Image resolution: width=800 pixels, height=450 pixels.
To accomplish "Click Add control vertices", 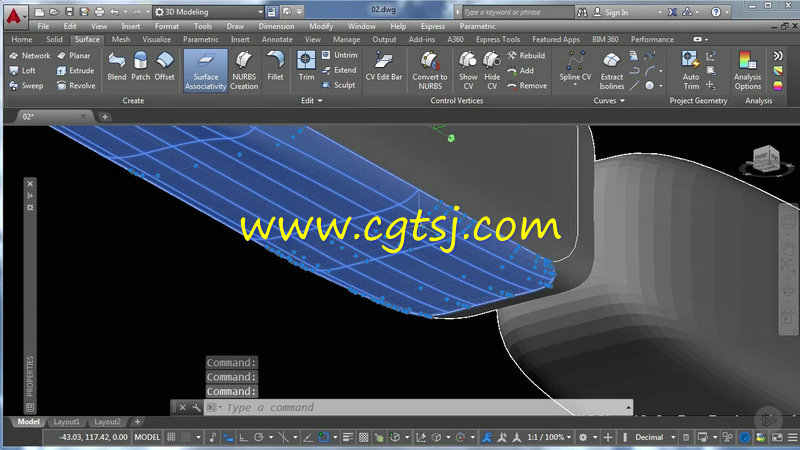I will click(x=520, y=70).
